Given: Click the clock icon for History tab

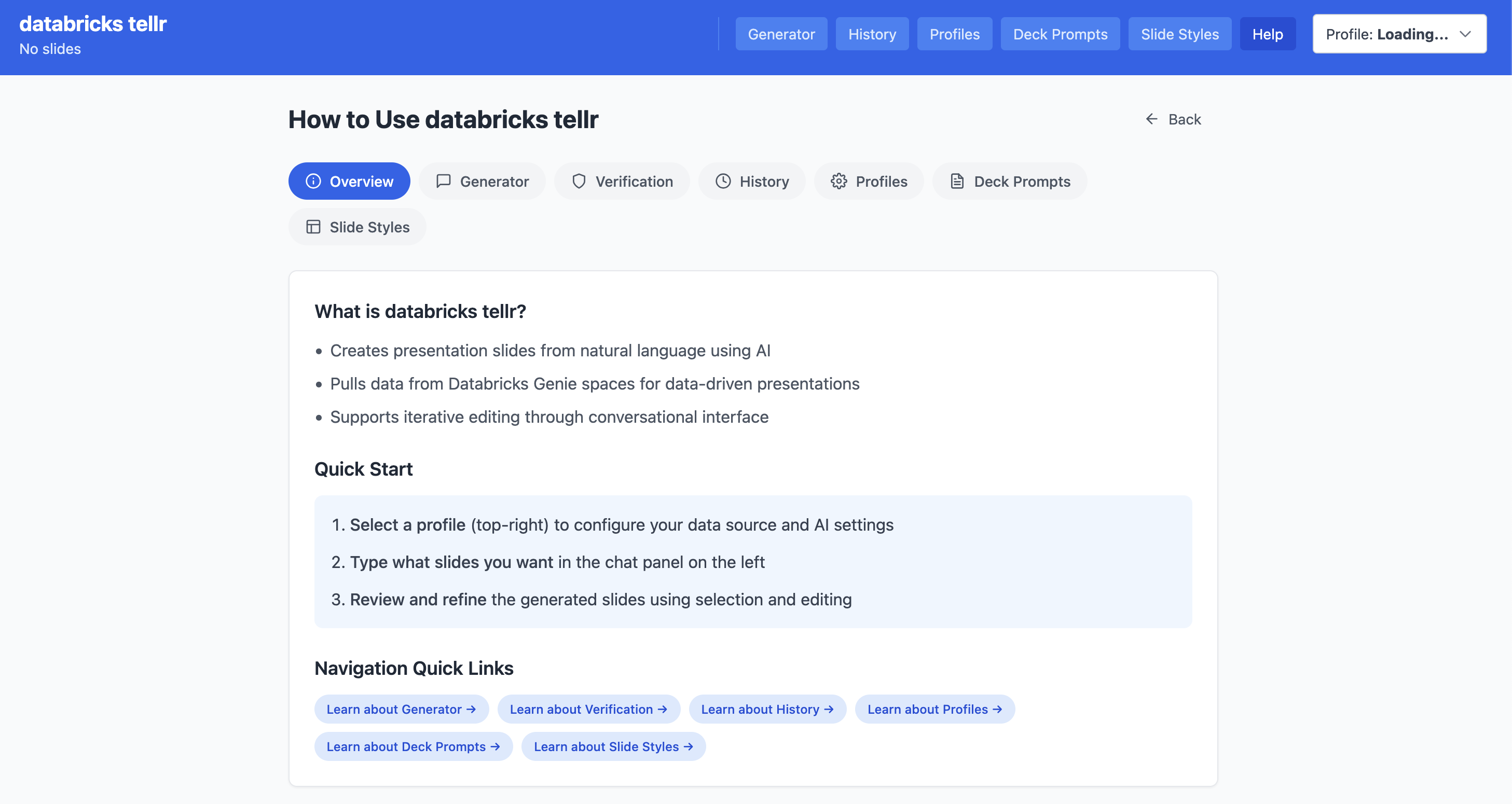Looking at the screenshot, I should click(723, 182).
